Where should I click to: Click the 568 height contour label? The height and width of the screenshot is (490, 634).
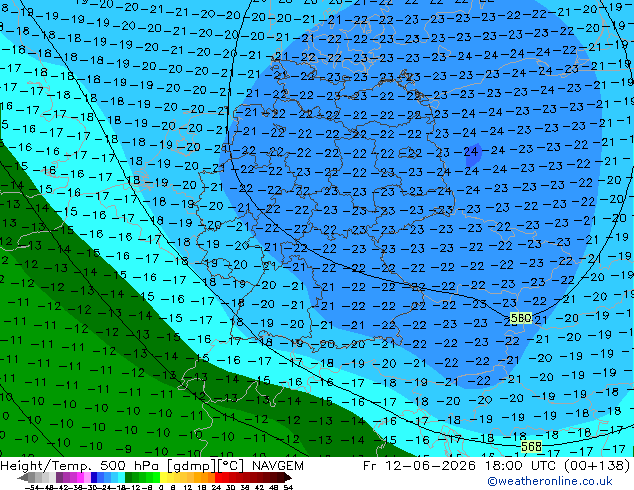531,447
